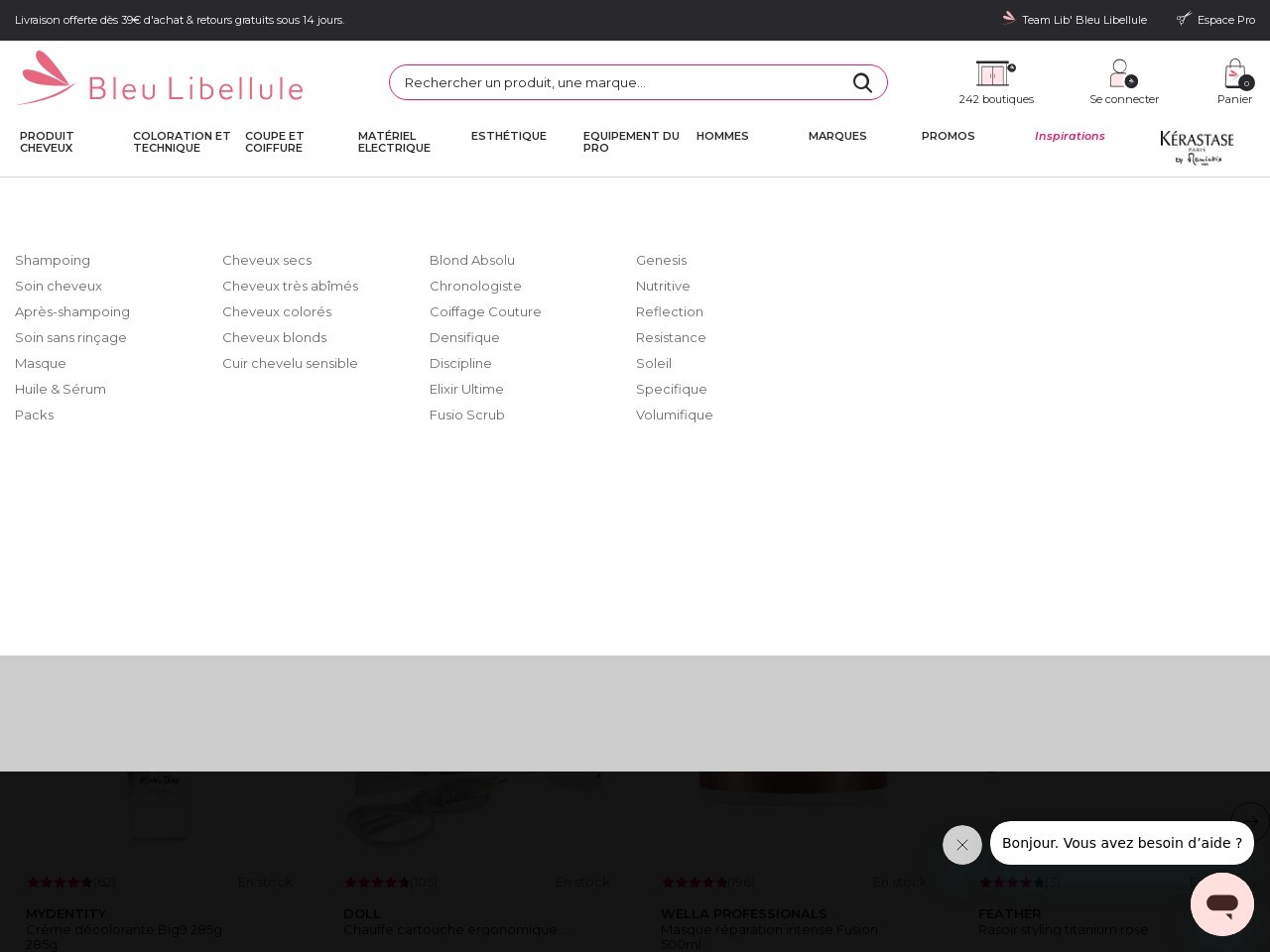This screenshot has width=1270, height=952.
Task: Click the MYDENTITY product title
Action: (65, 913)
